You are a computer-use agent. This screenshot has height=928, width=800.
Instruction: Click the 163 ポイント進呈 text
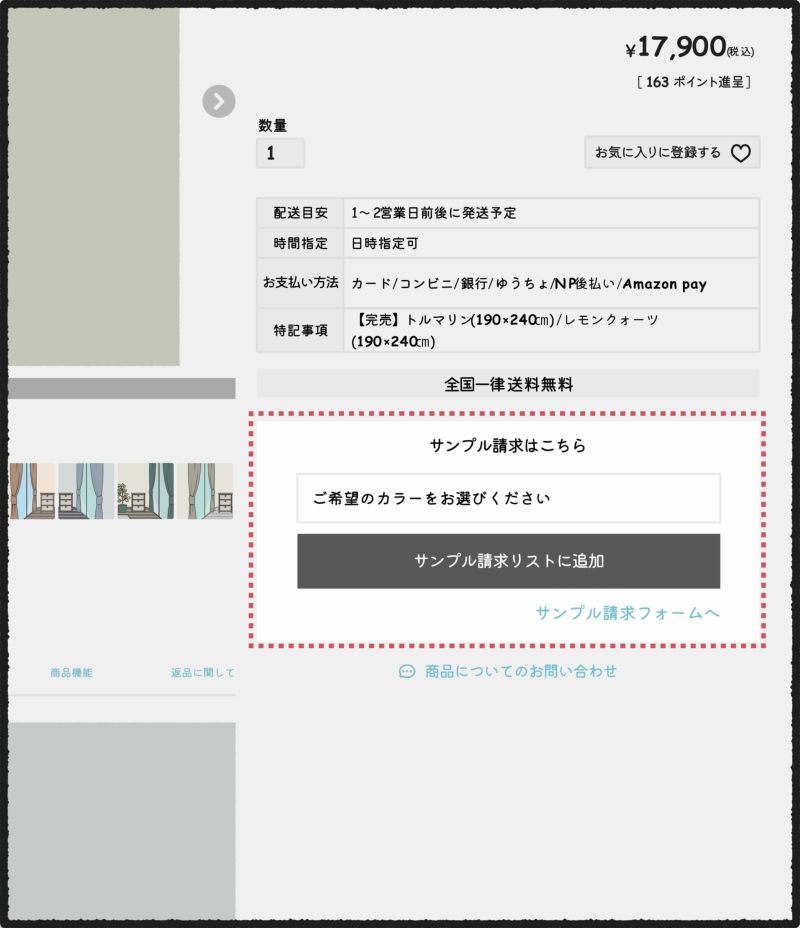tap(694, 82)
